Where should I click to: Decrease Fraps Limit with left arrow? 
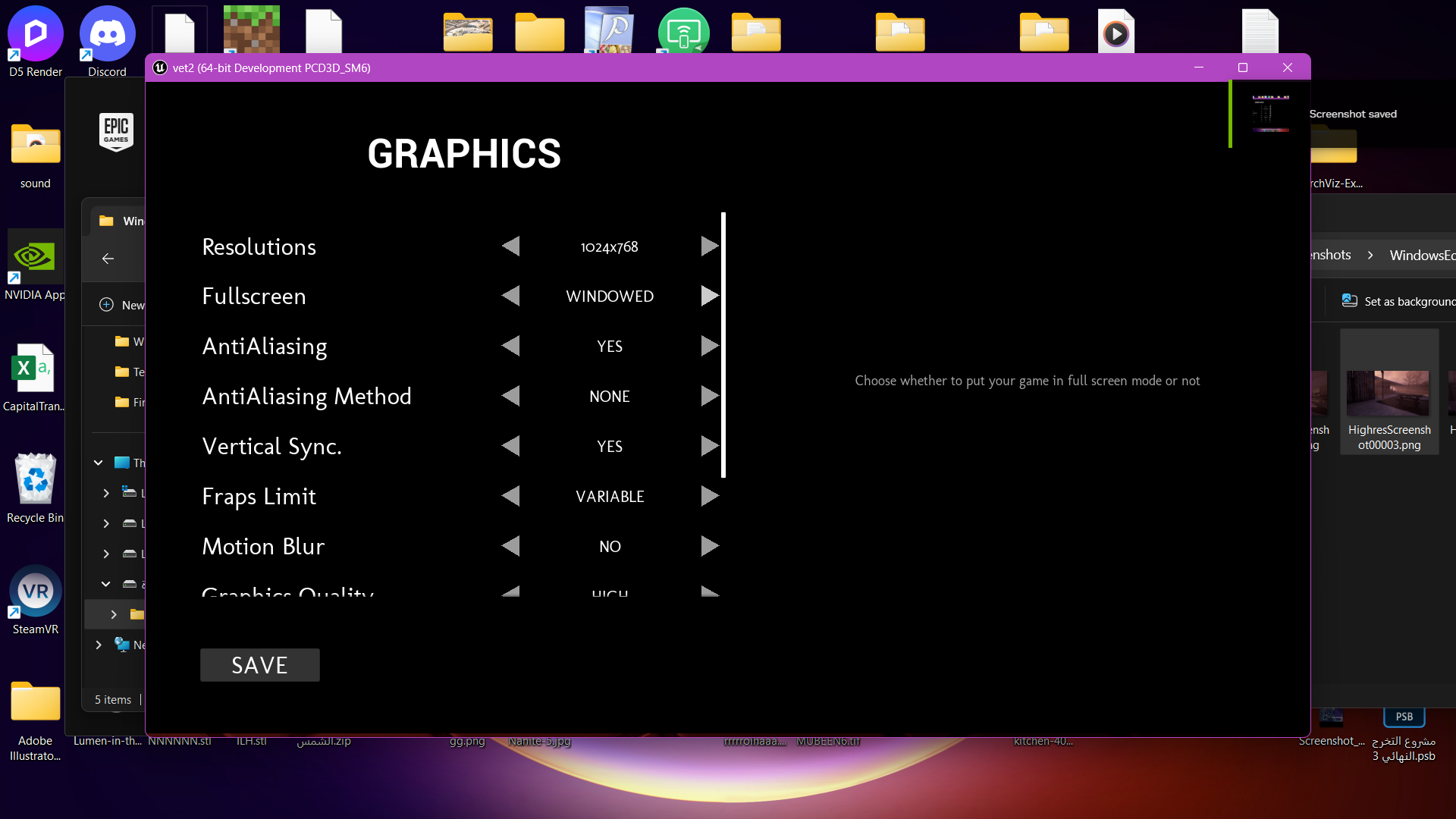pos(511,496)
